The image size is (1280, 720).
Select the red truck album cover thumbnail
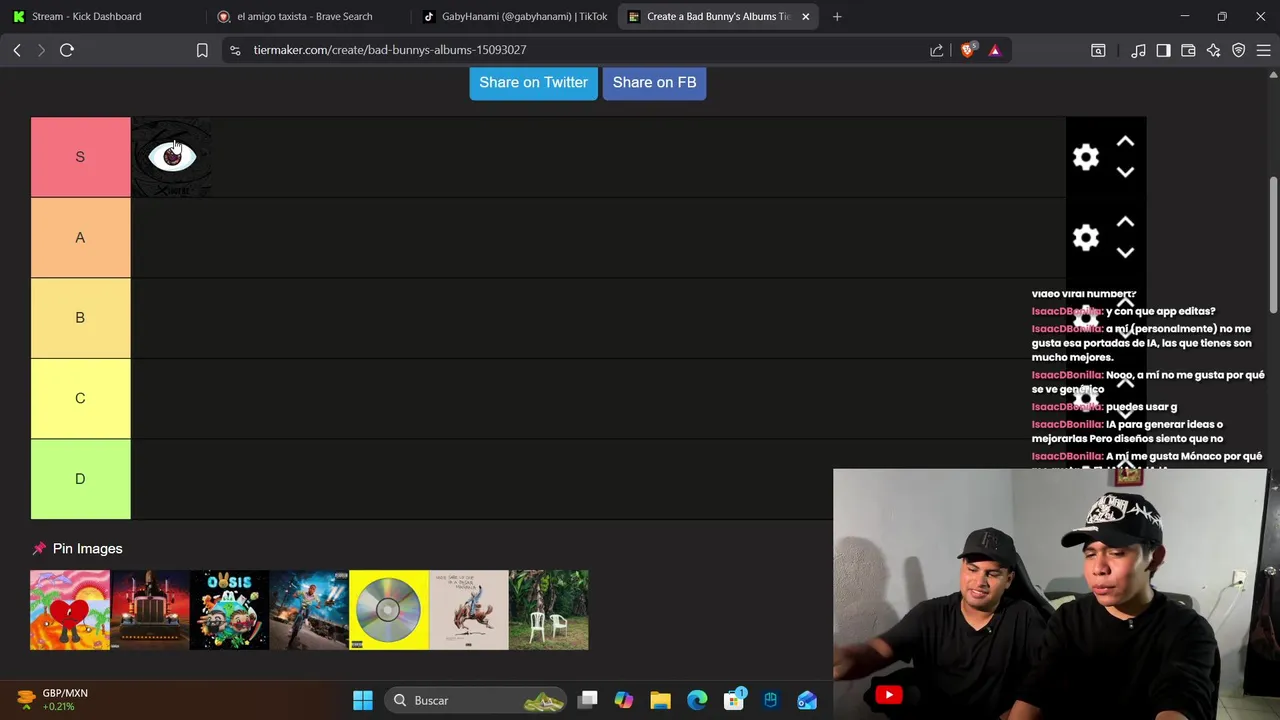pyautogui.click(x=150, y=610)
